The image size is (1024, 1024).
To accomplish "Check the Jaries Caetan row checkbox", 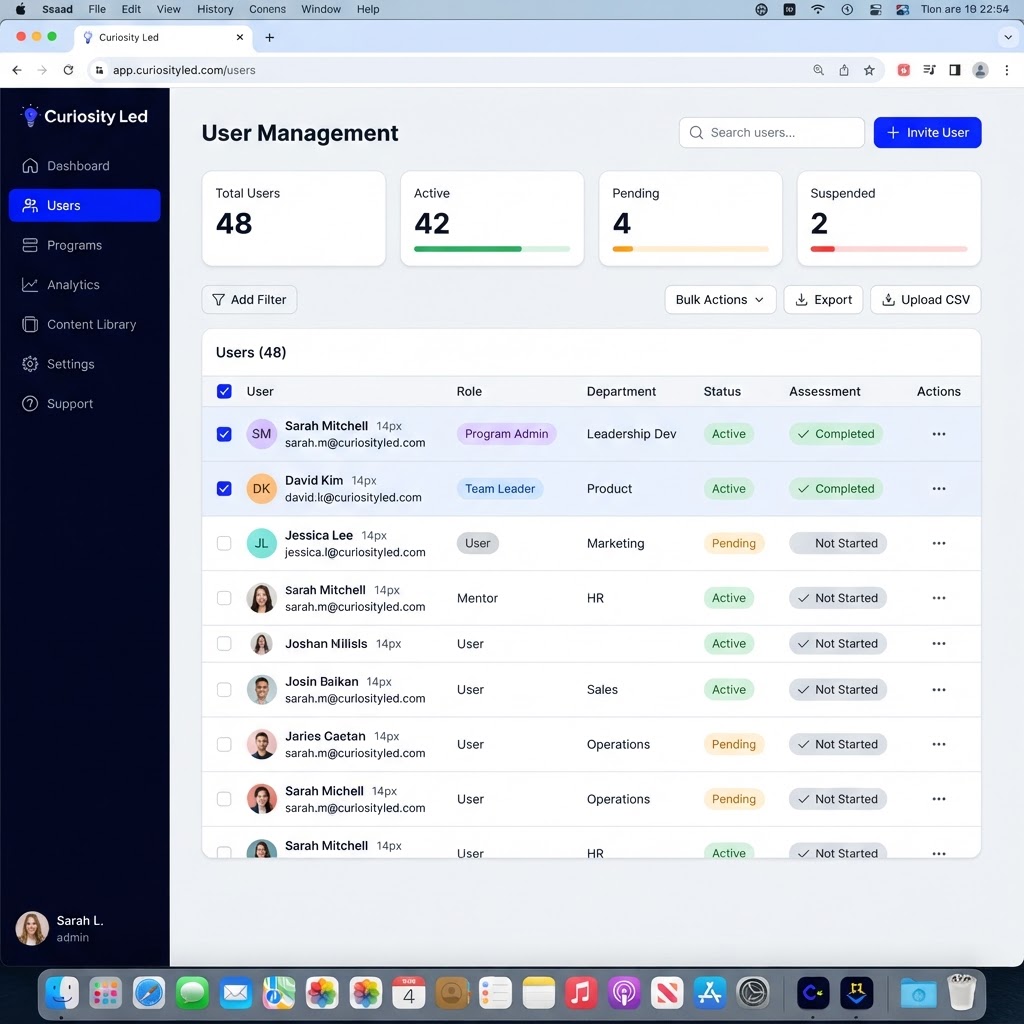I will tap(224, 744).
